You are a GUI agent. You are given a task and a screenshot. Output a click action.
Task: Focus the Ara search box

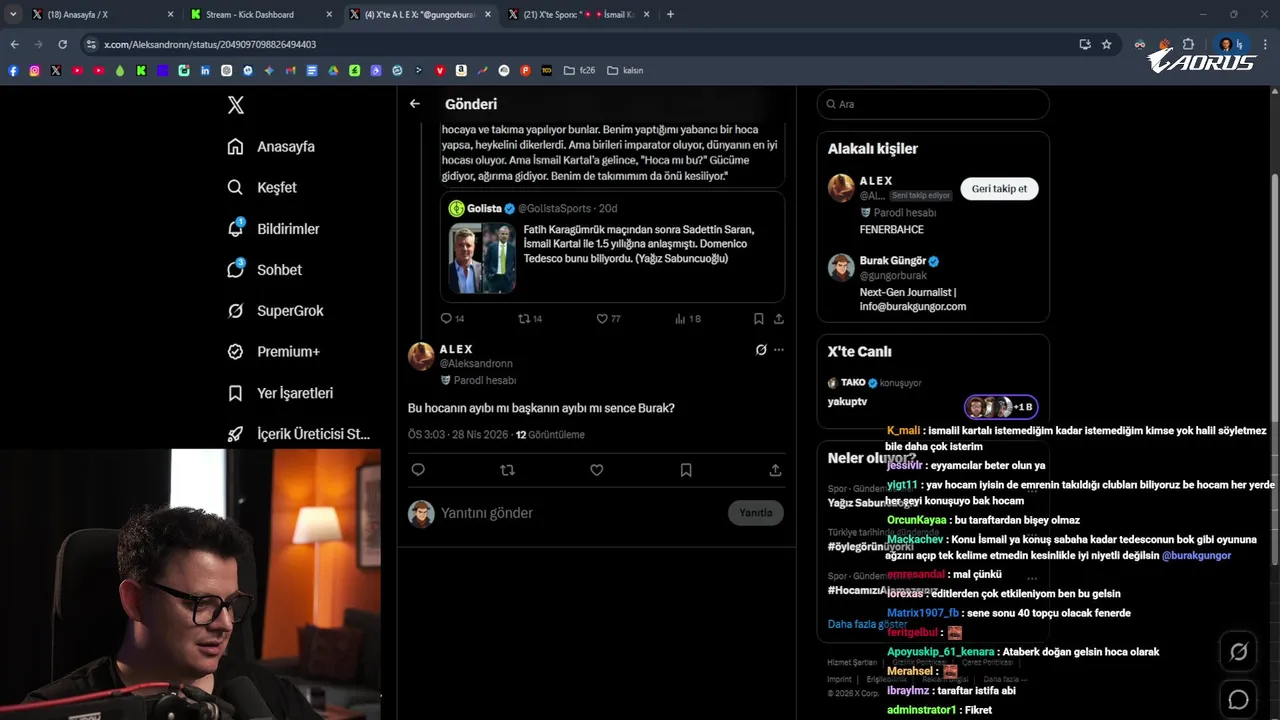[x=933, y=104]
